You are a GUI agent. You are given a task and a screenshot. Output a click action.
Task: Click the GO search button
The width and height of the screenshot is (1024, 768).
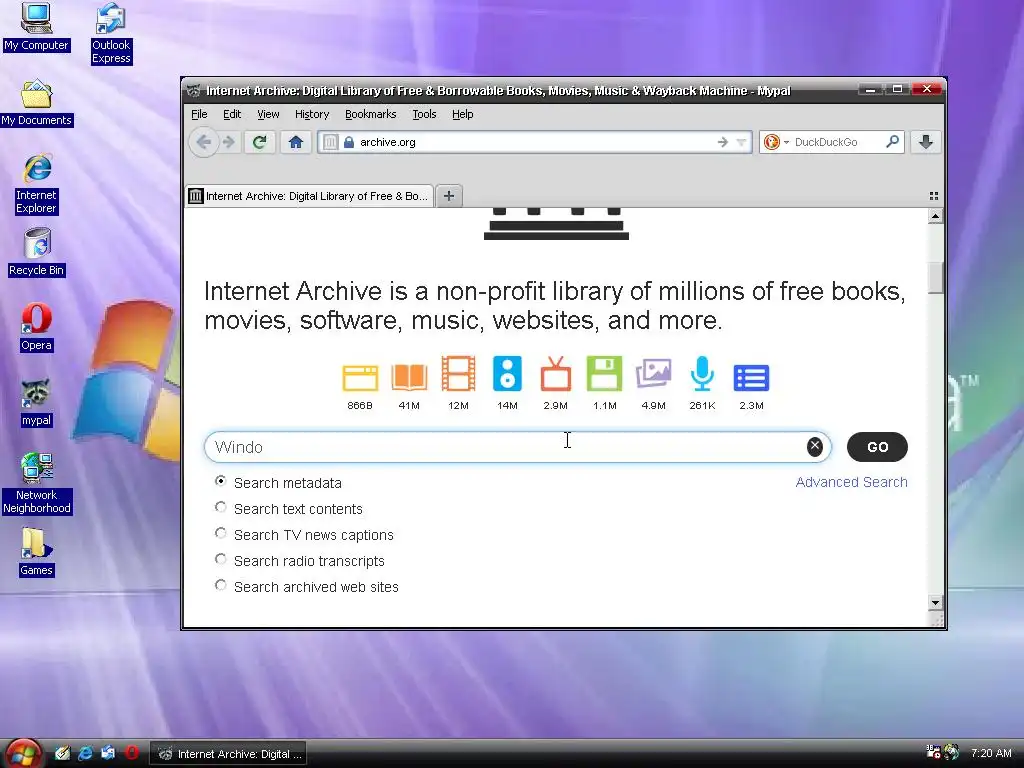tap(877, 447)
